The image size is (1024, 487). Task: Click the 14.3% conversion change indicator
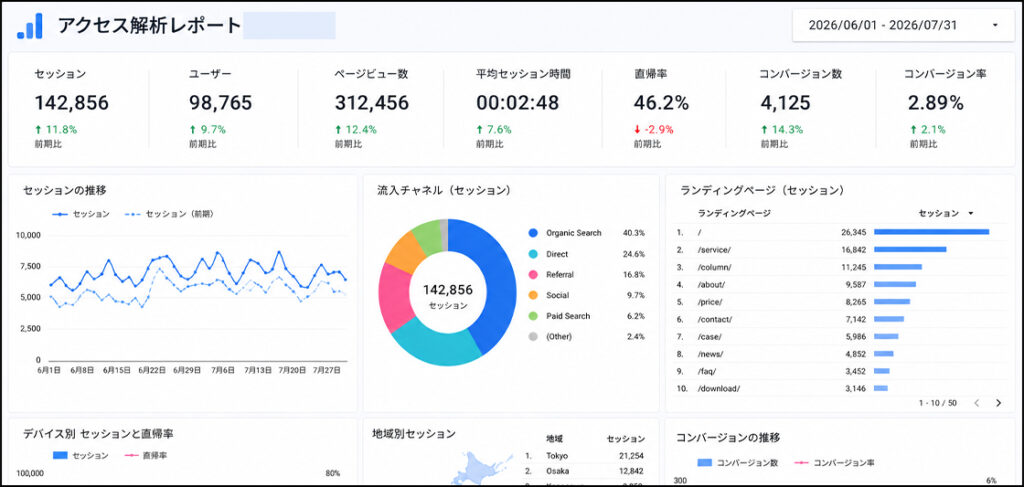click(x=781, y=129)
